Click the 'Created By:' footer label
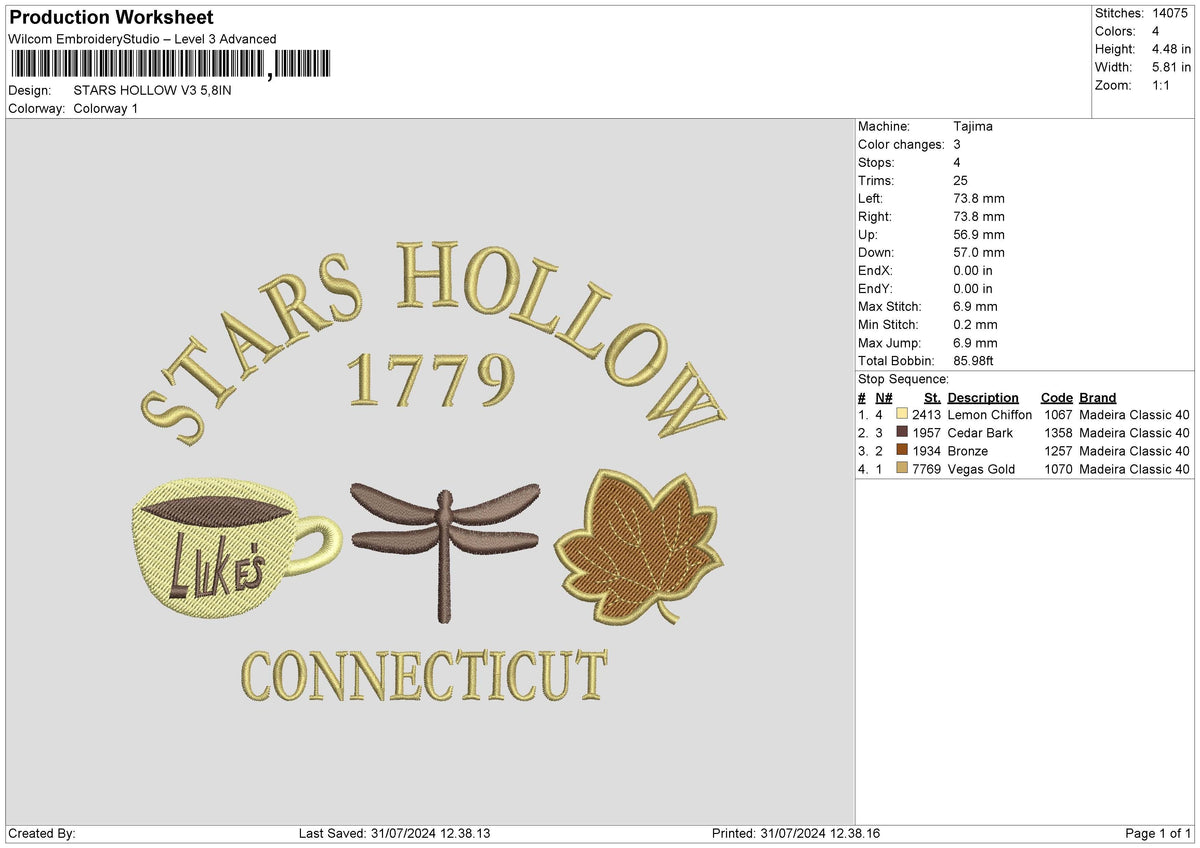 [42, 834]
